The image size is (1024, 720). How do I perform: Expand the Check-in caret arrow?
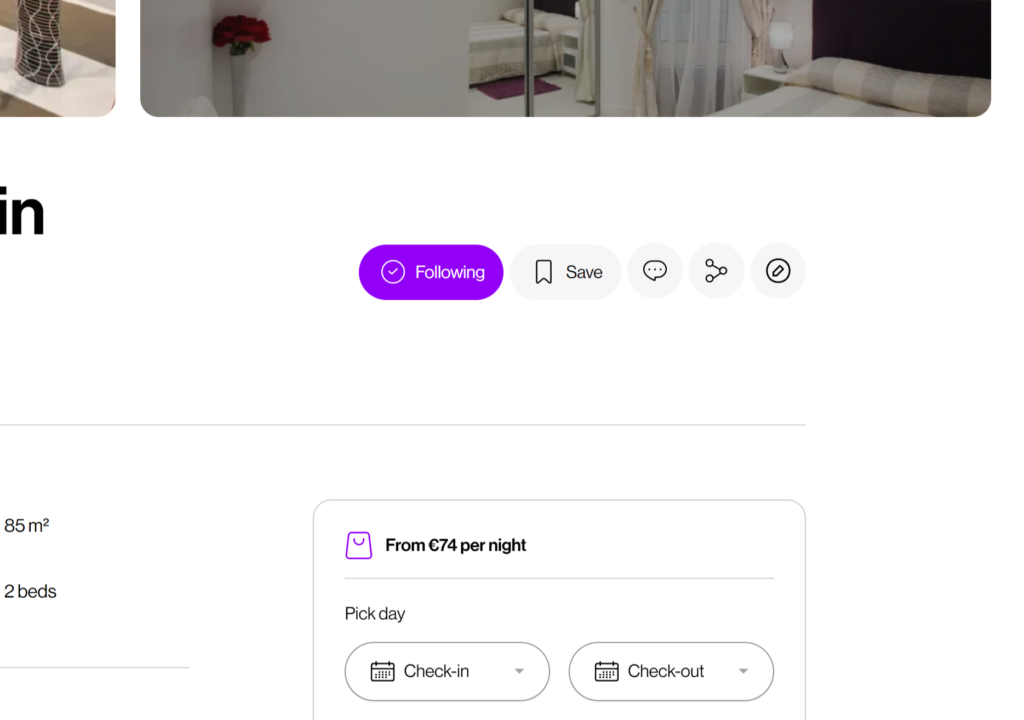coord(519,671)
